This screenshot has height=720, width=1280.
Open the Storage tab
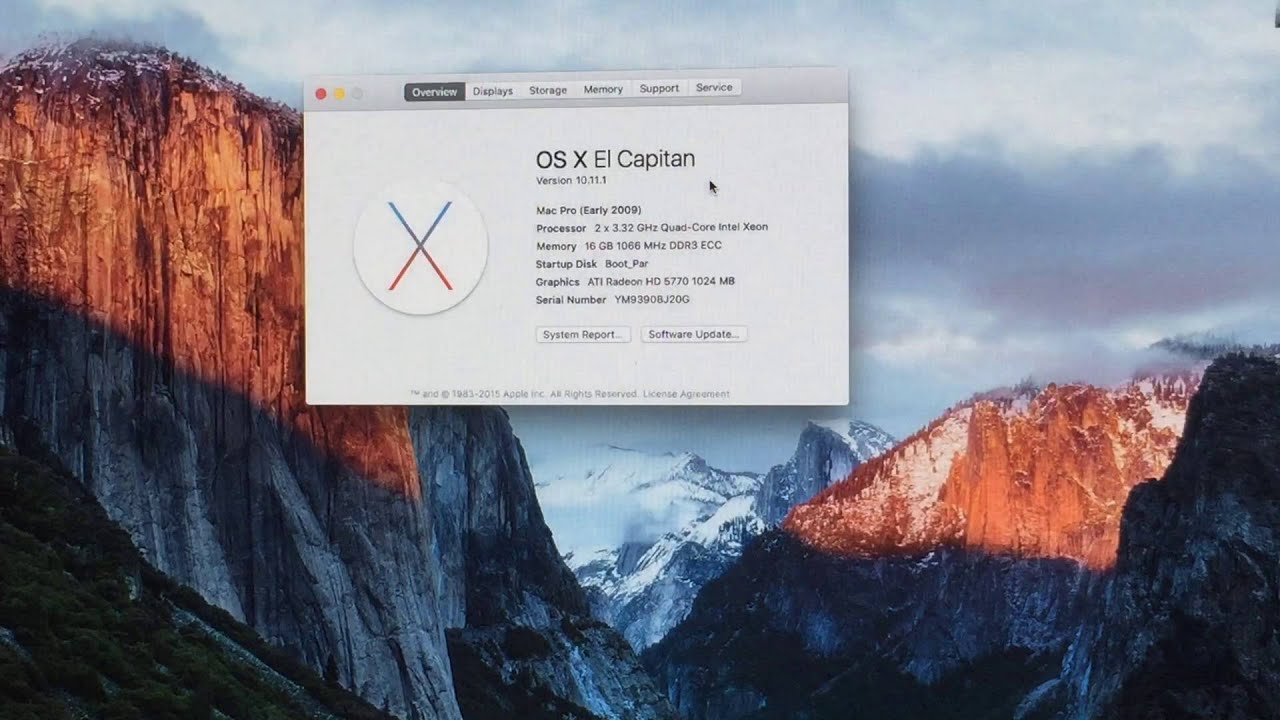pyautogui.click(x=548, y=90)
